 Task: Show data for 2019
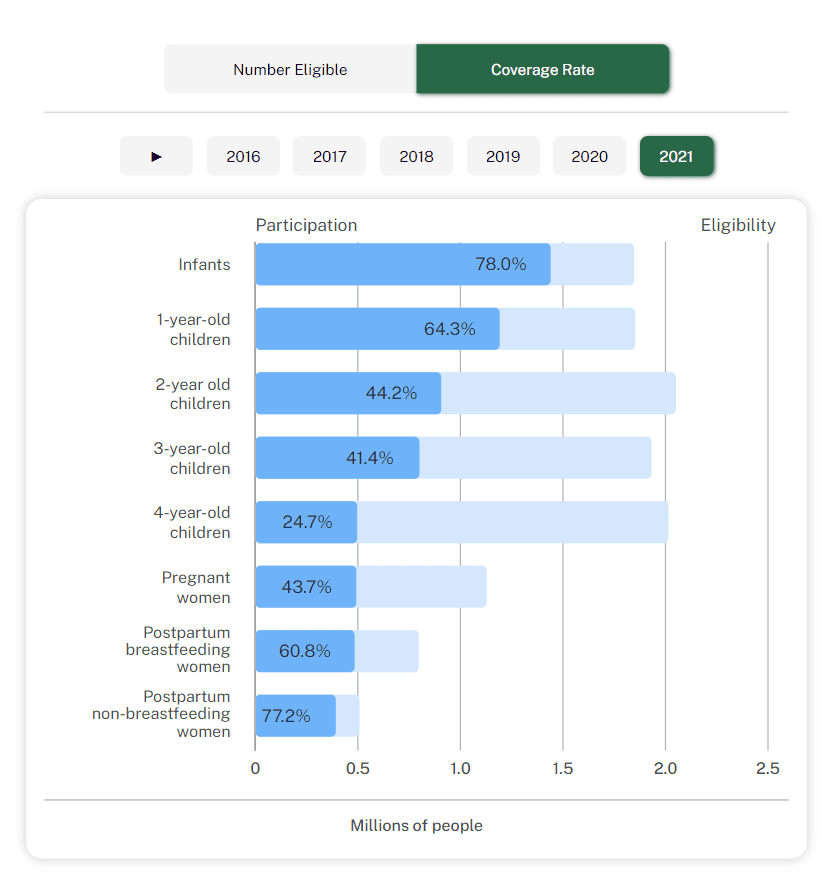[503, 156]
